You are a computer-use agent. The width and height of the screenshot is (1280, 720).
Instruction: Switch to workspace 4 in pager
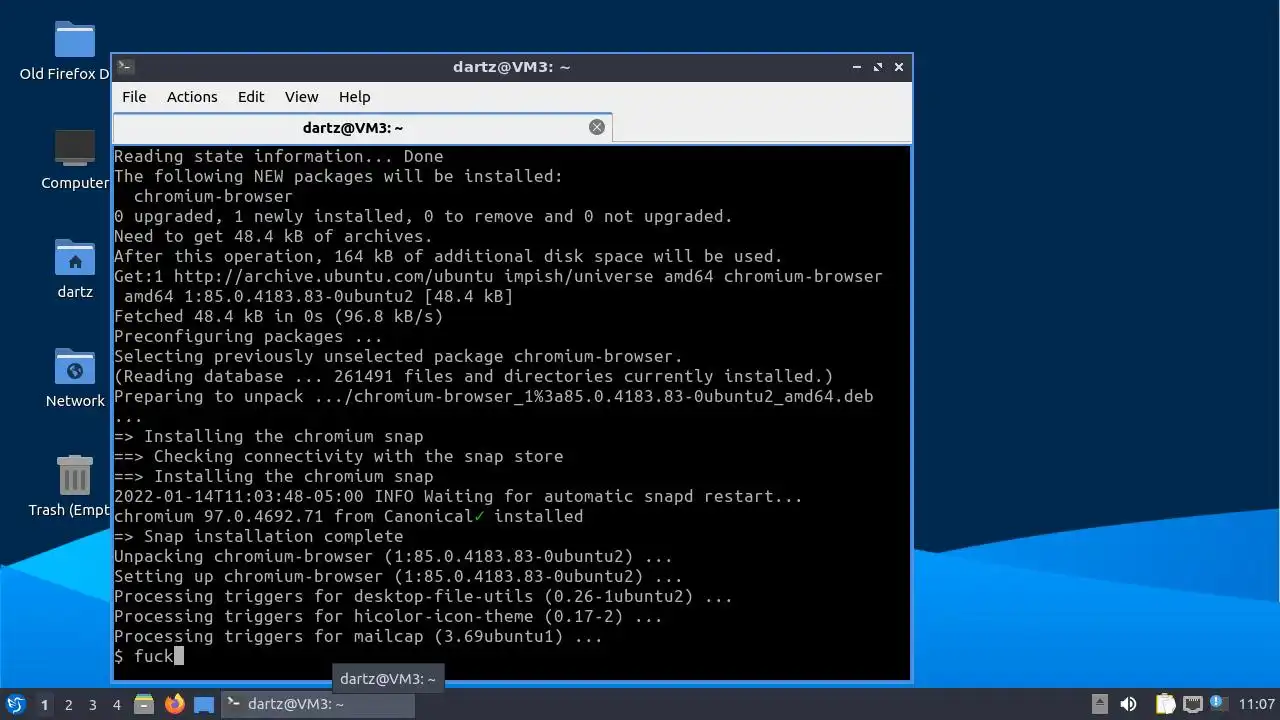tap(116, 705)
